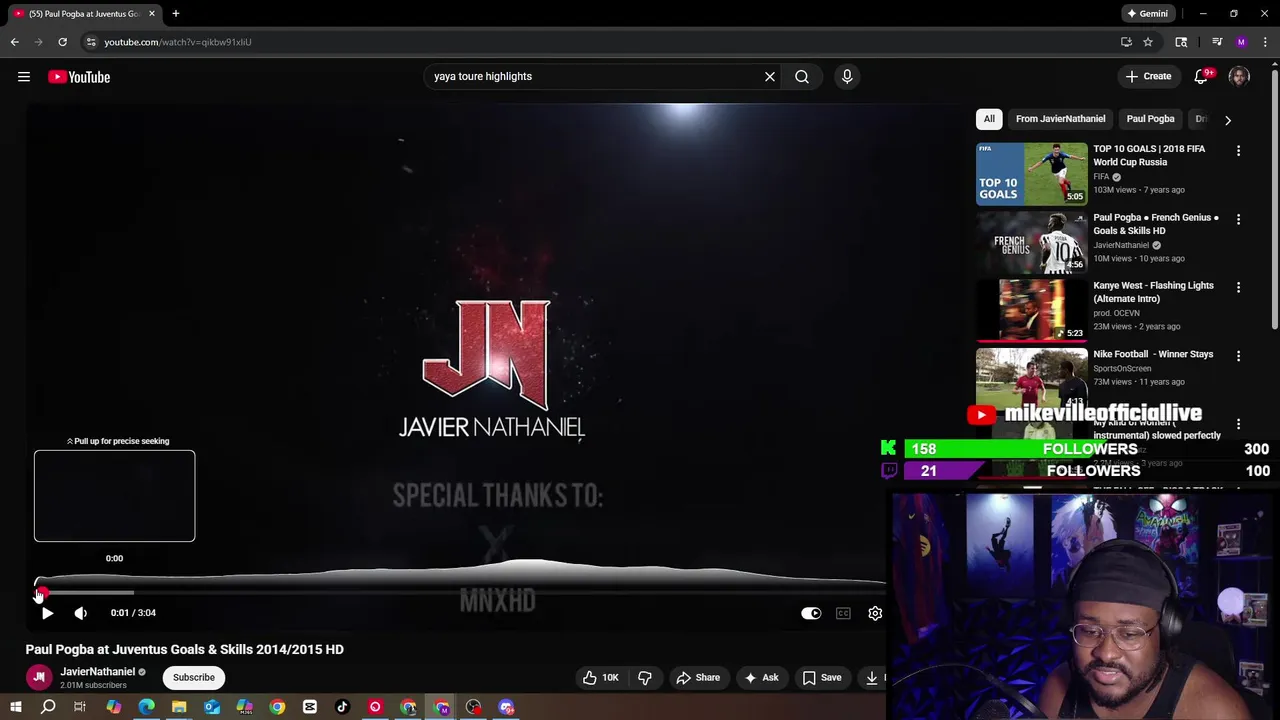Bookmark this page with the star
Image resolution: width=1280 pixels, height=720 pixels.
tap(1148, 42)
